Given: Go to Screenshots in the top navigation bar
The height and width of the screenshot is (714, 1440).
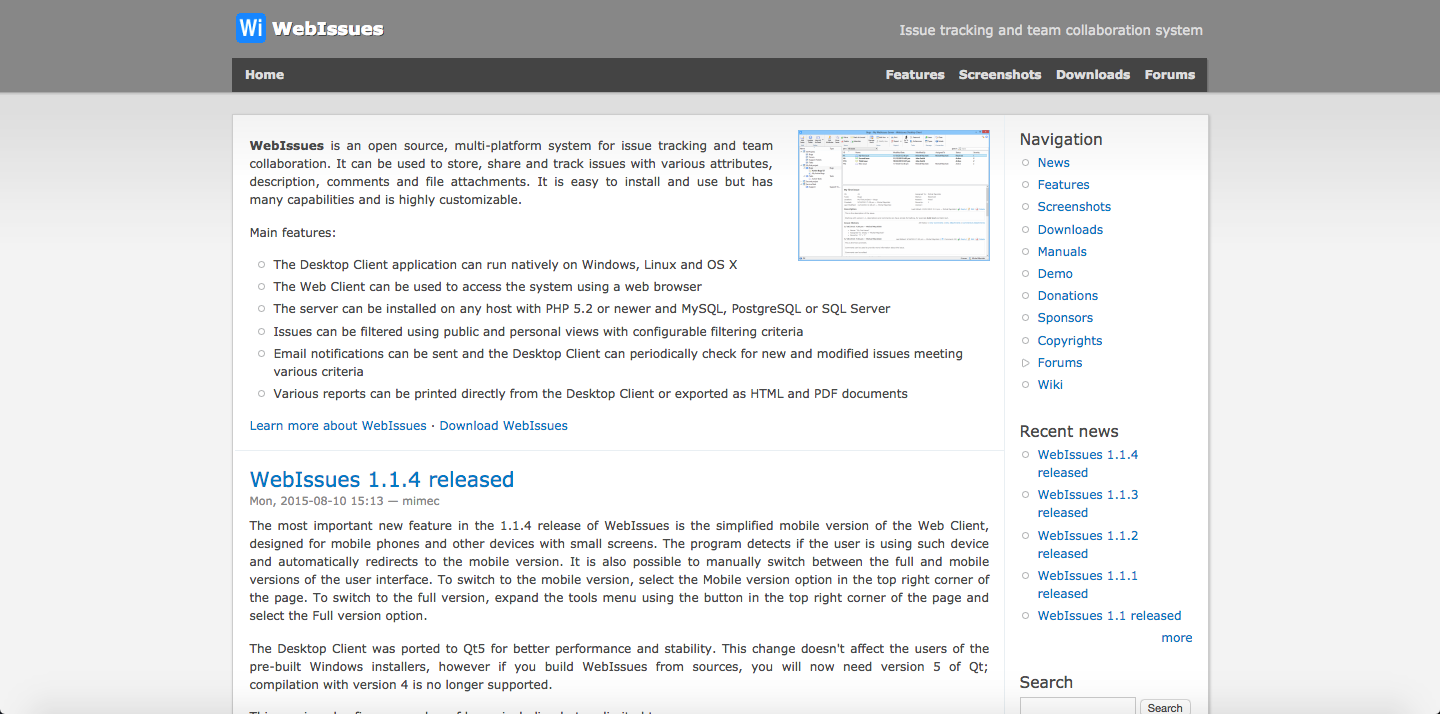Looking at the screenshot, I should point(999,75).
